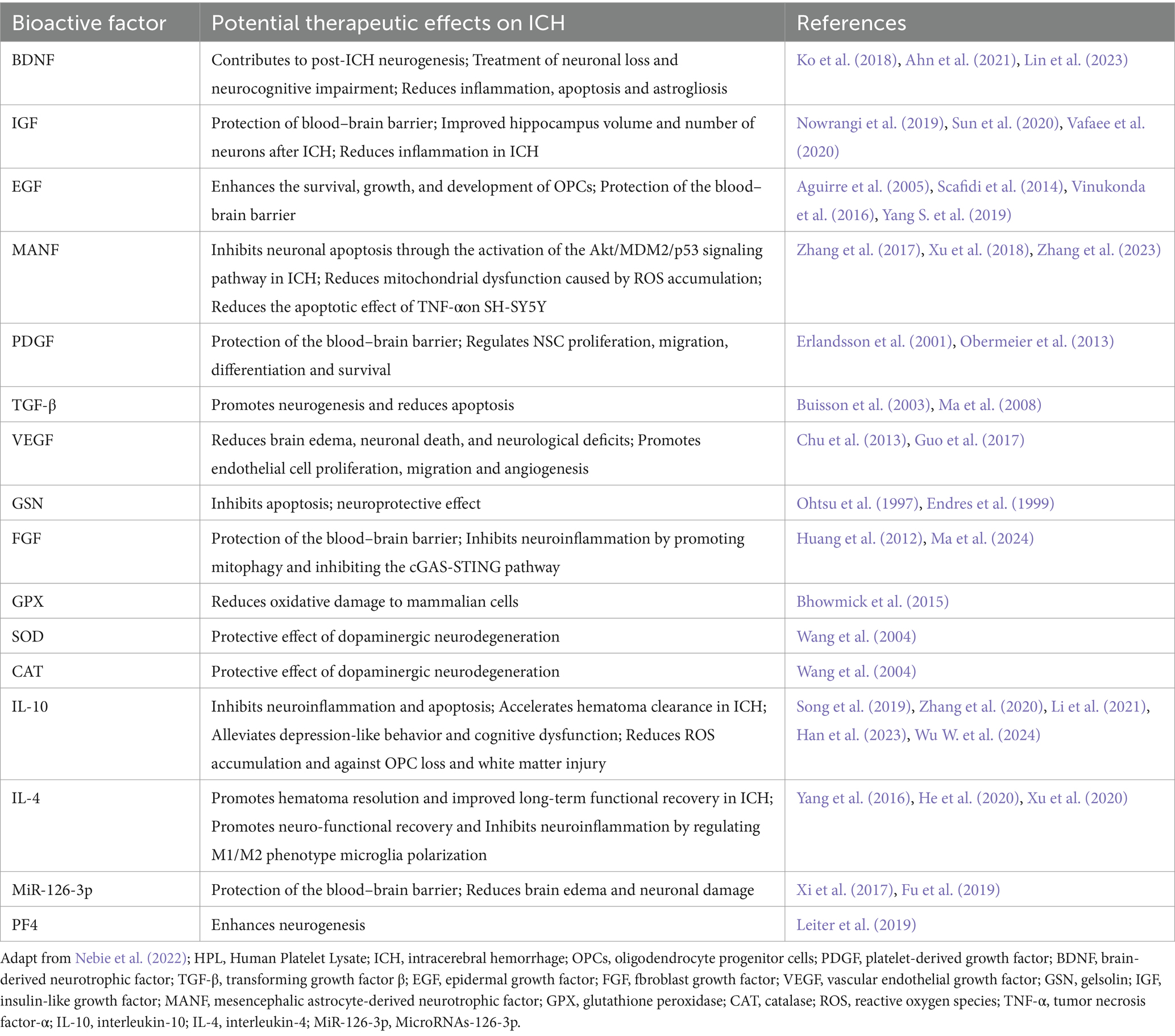
Task: Select the PF4 cell
Action: (100, 925)
